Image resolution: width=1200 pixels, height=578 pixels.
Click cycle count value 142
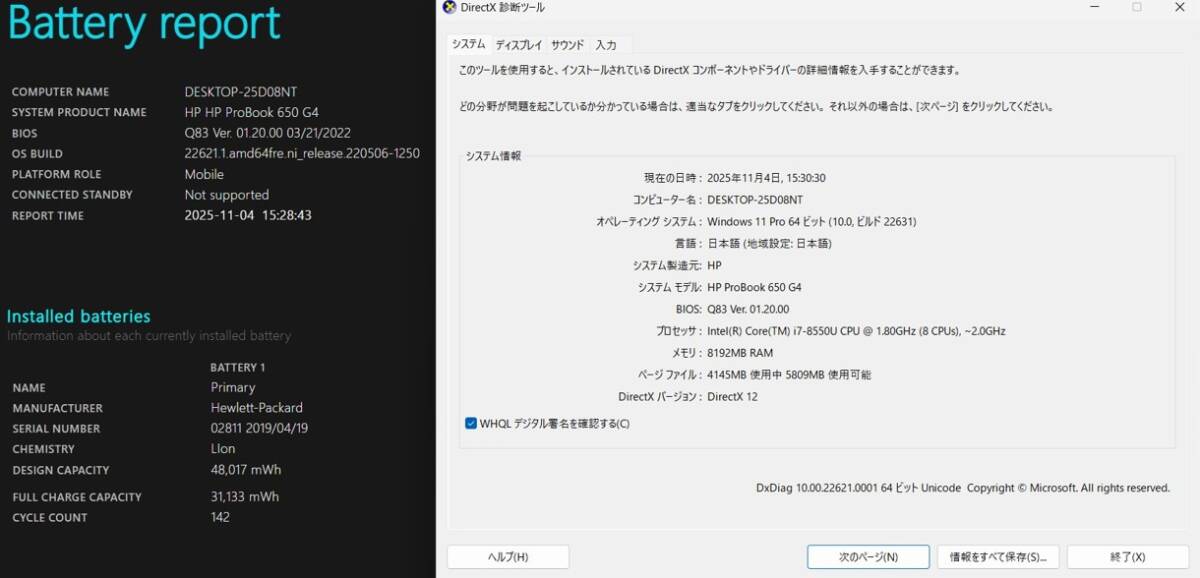point(220,517)
